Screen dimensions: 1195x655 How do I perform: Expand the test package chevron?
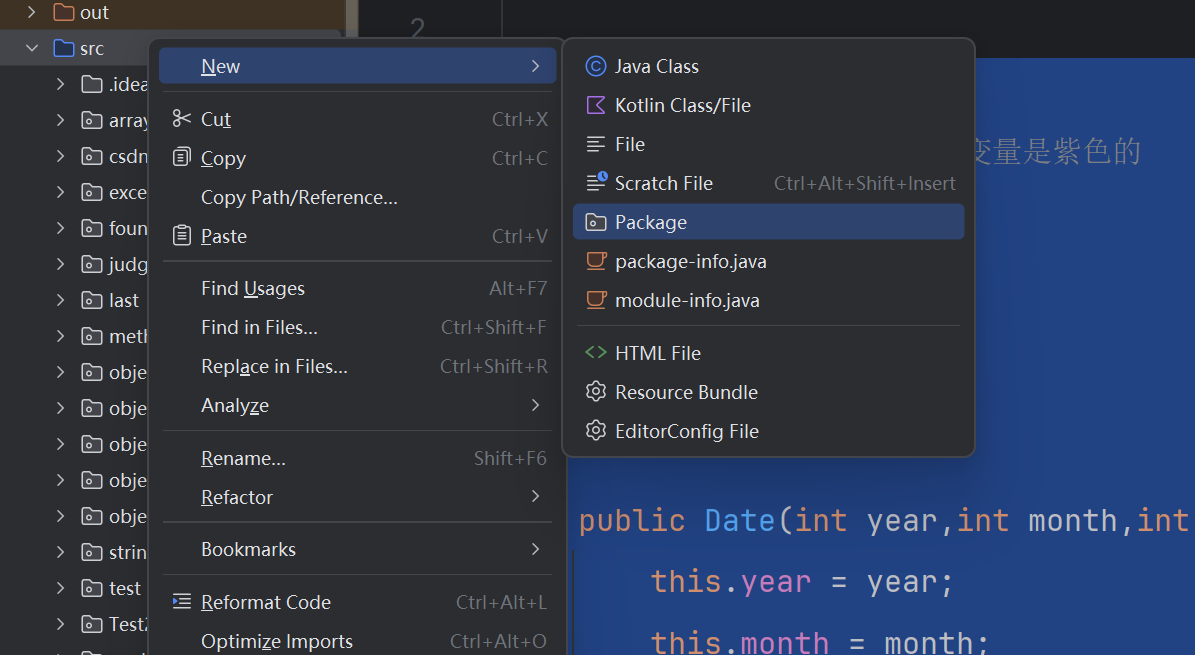[60, 588]
